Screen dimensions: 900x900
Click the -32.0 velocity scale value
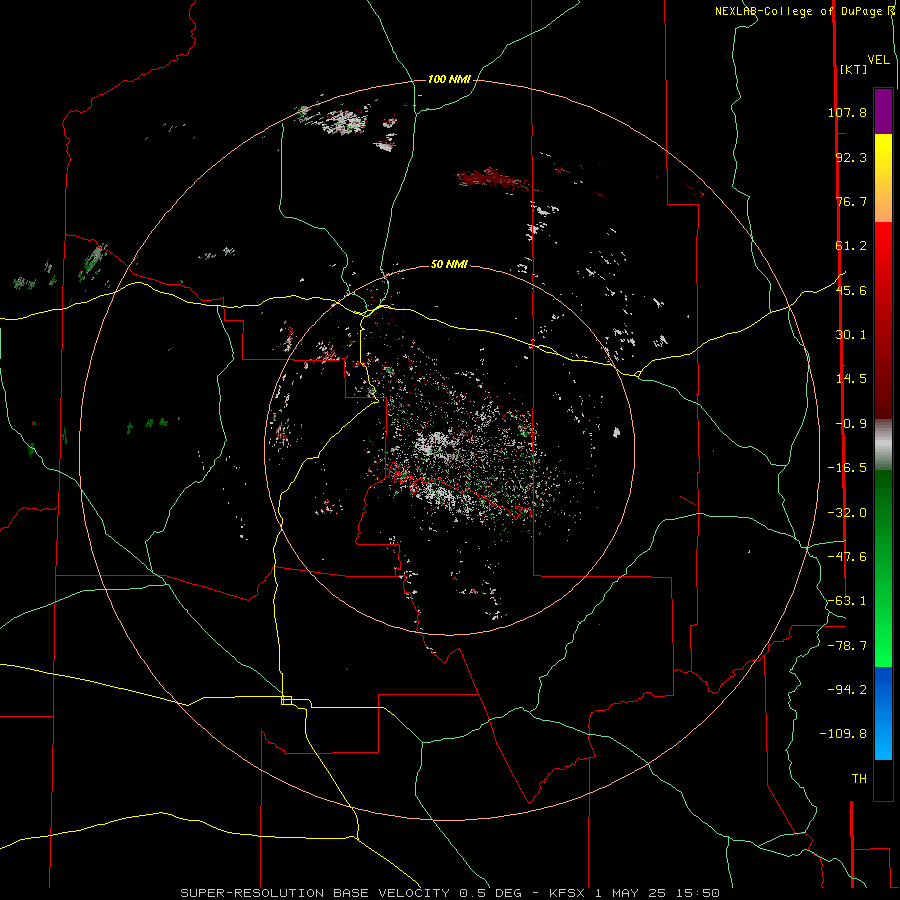847,513
